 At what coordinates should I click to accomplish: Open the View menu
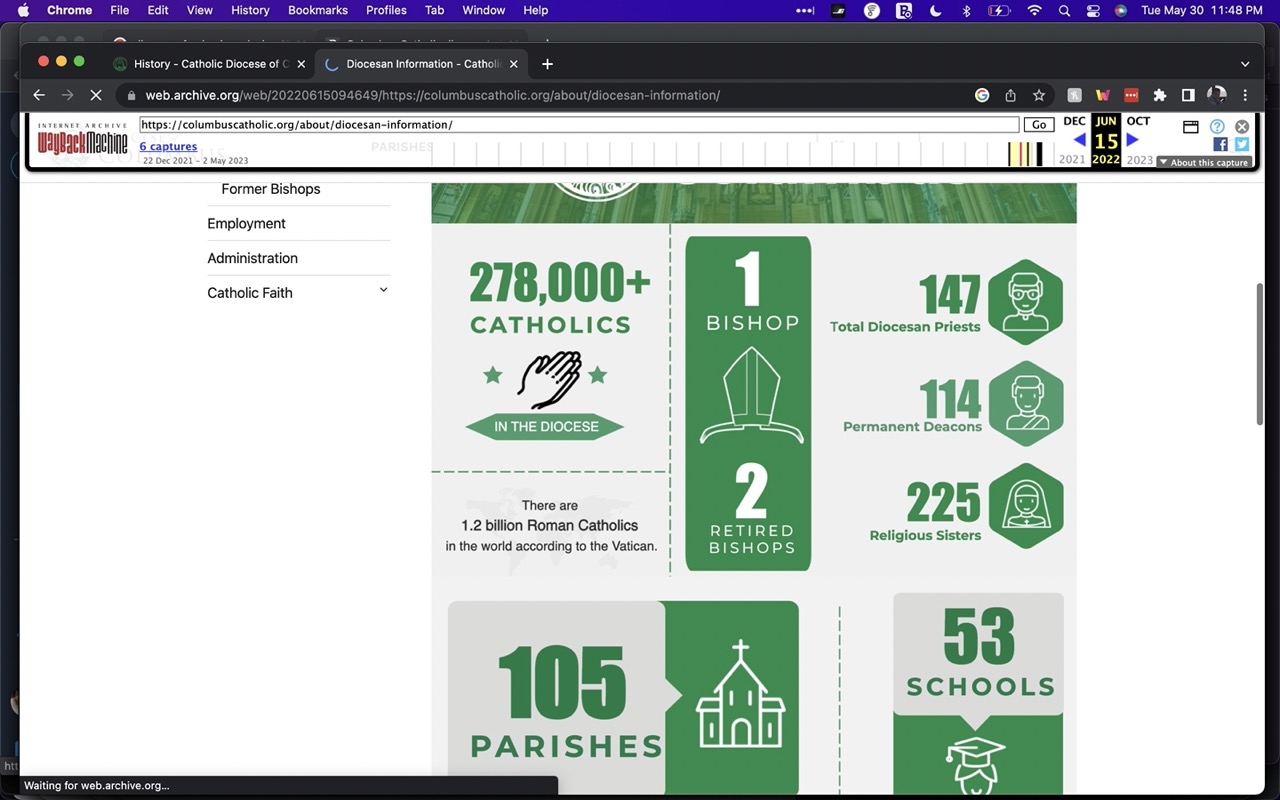200,10
